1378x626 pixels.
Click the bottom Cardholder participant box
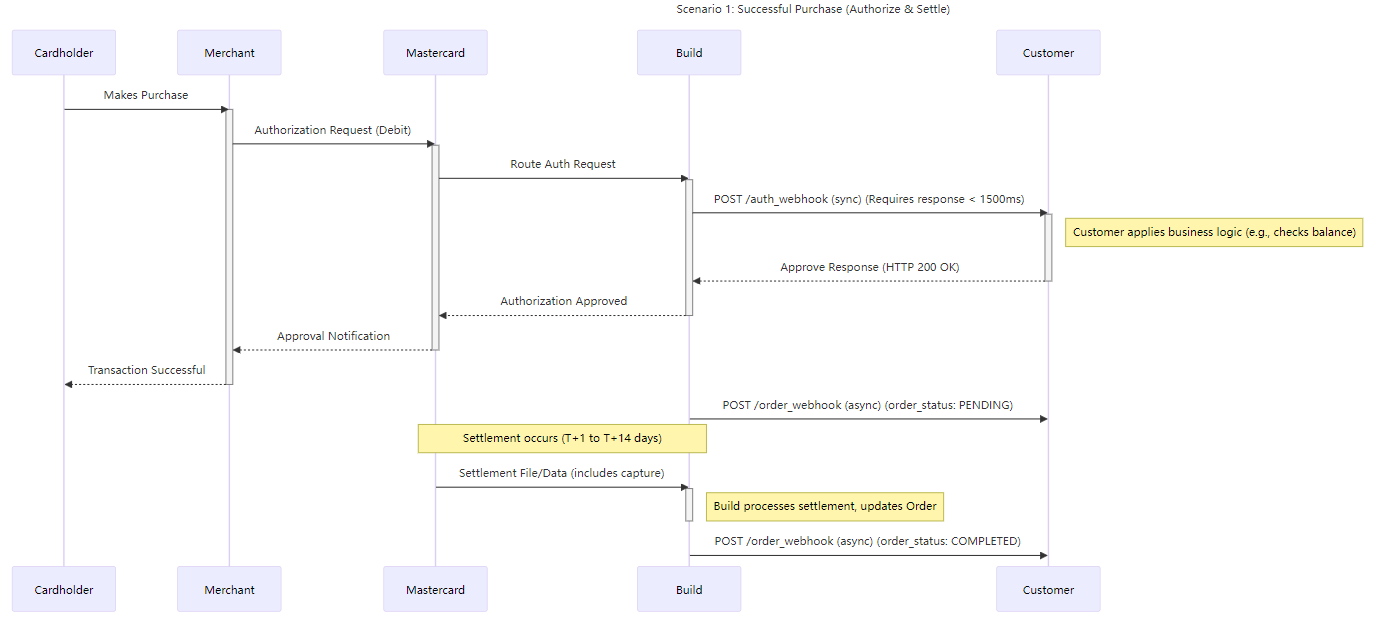click(x=64, y=590)
